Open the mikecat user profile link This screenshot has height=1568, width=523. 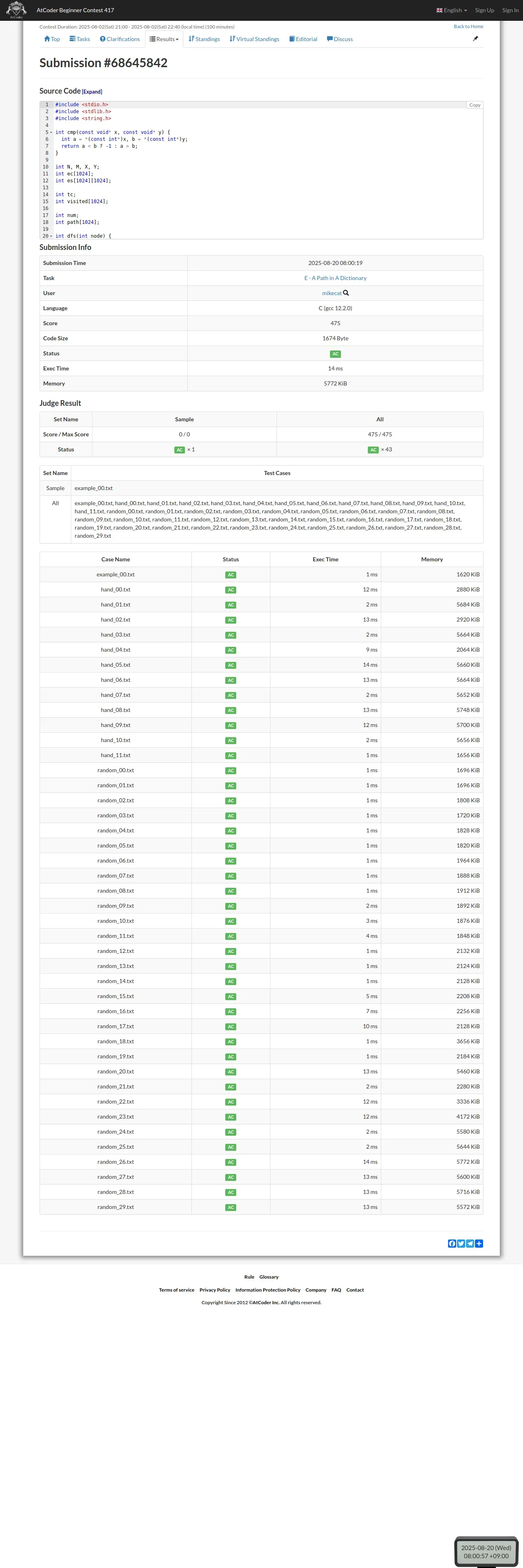point(332,293)
